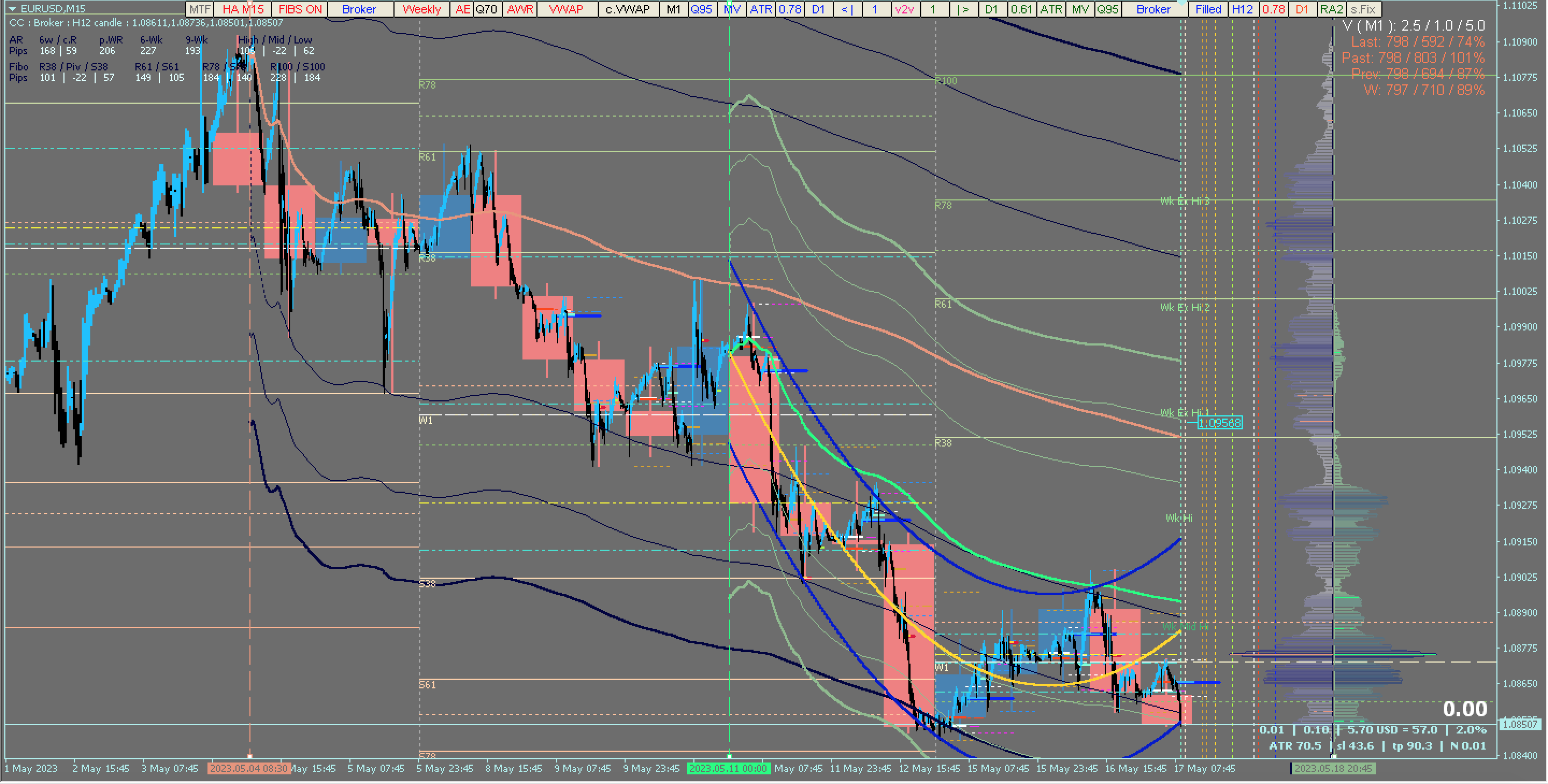Open the EURUSD,M15 chart menu arrow

pyautogui.click(x=11, y=9)
